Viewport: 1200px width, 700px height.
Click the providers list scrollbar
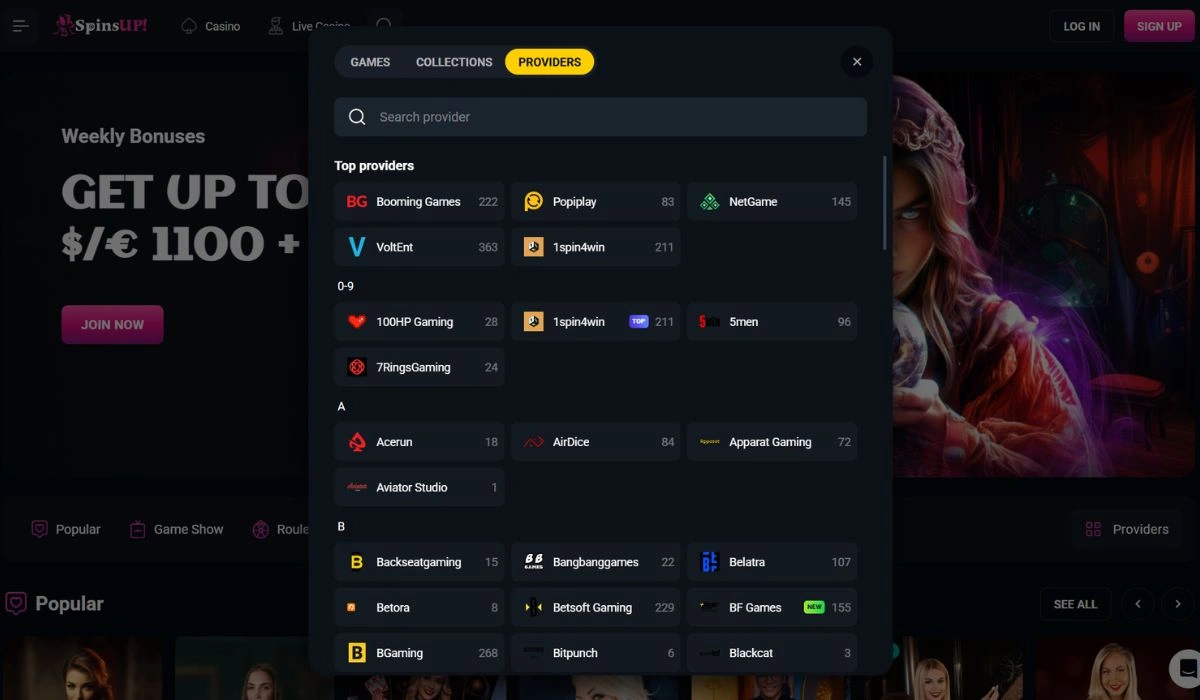point(884,203)
